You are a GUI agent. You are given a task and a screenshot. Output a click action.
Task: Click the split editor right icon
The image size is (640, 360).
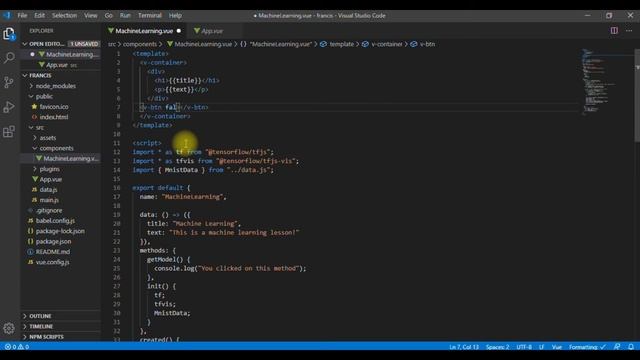point(614,31)
